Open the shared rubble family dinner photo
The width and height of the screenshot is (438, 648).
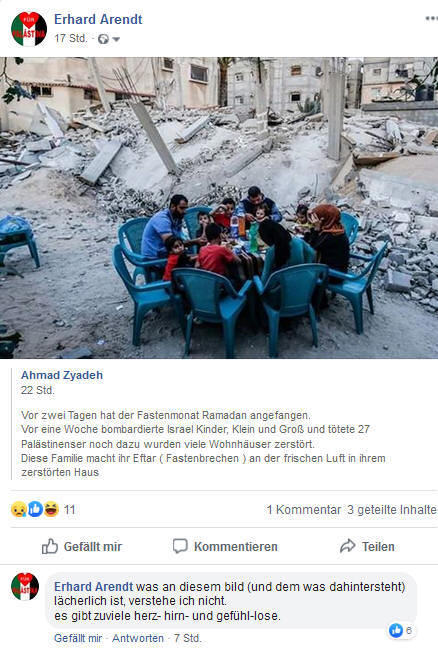(x=219, y=207)
